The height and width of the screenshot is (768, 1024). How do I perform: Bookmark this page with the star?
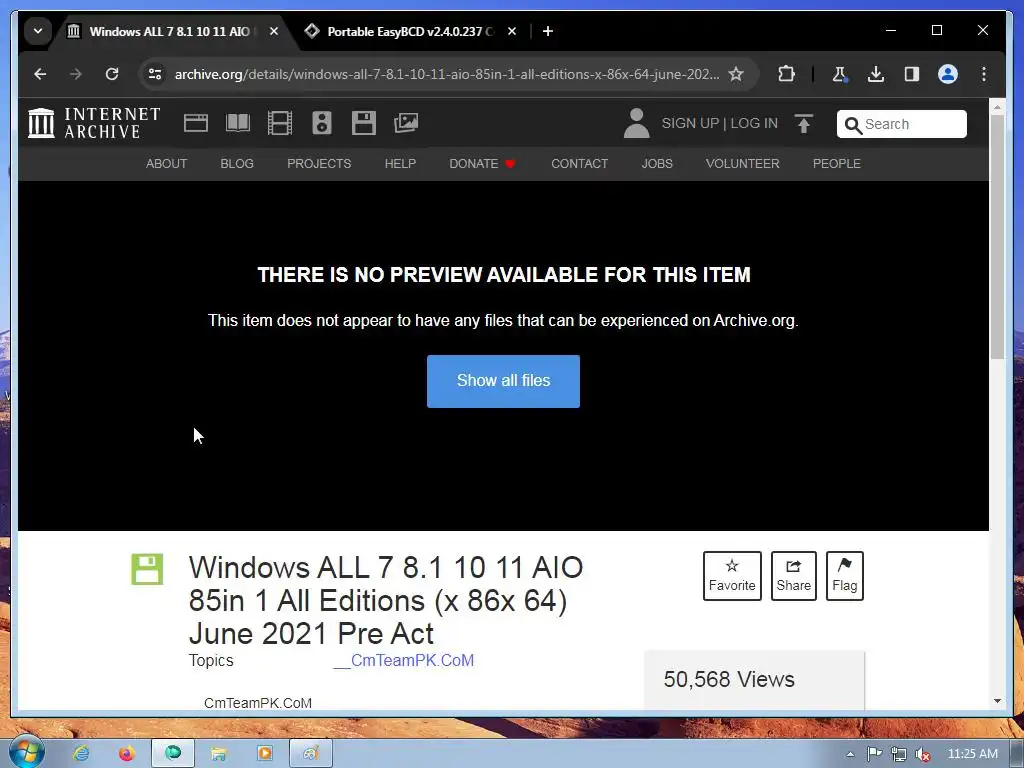[x=736, y=74]
